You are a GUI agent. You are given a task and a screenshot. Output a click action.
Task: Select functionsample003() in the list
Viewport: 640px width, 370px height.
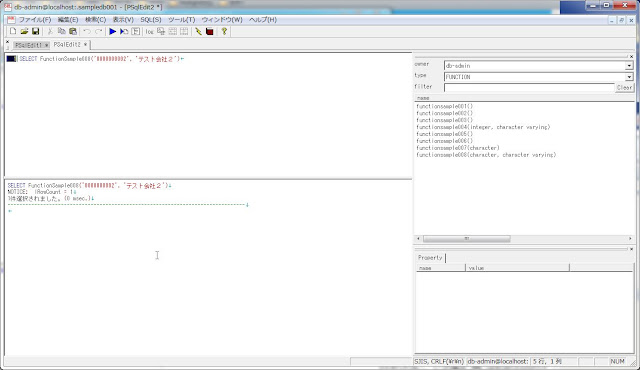444,120
